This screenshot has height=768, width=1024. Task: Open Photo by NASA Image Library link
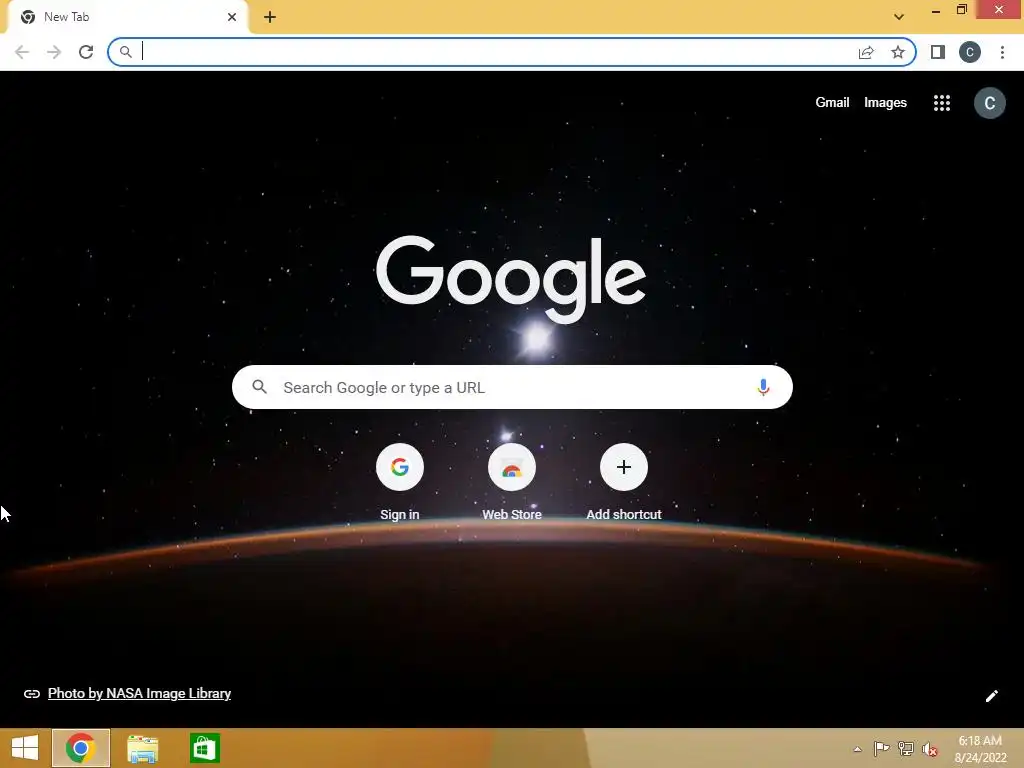[139, 694]
